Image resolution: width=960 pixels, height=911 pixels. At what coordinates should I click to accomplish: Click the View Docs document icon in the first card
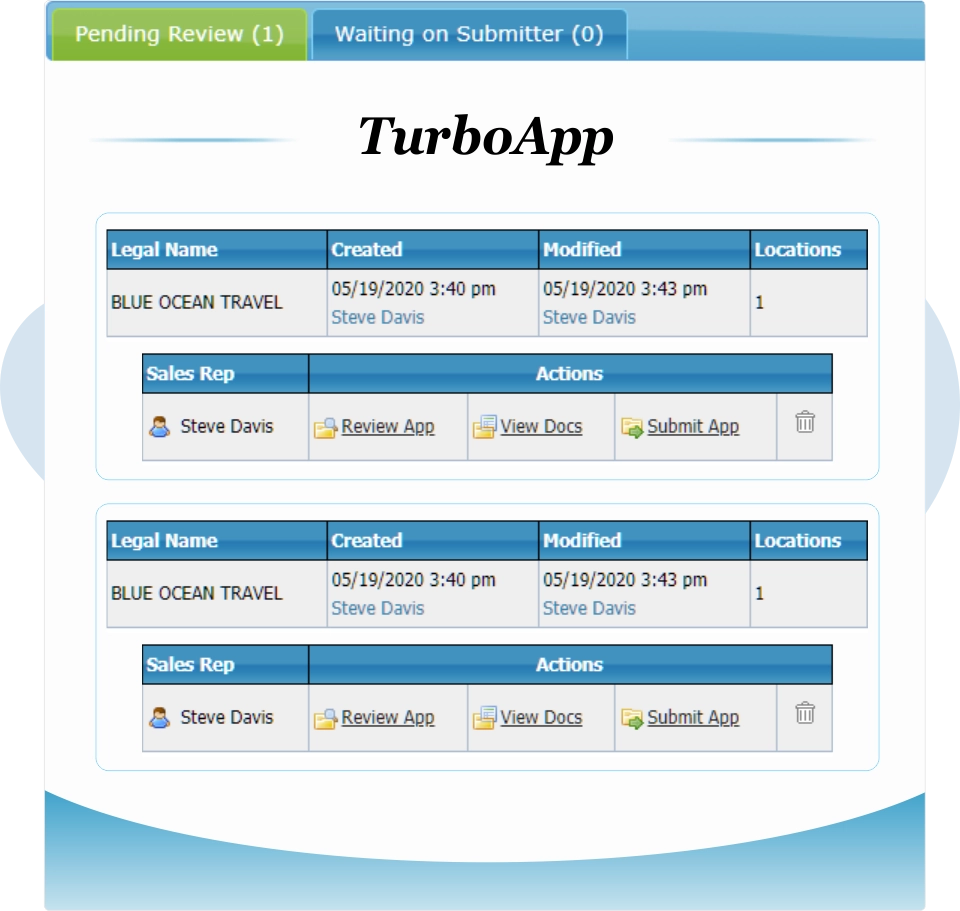[484, 427]
